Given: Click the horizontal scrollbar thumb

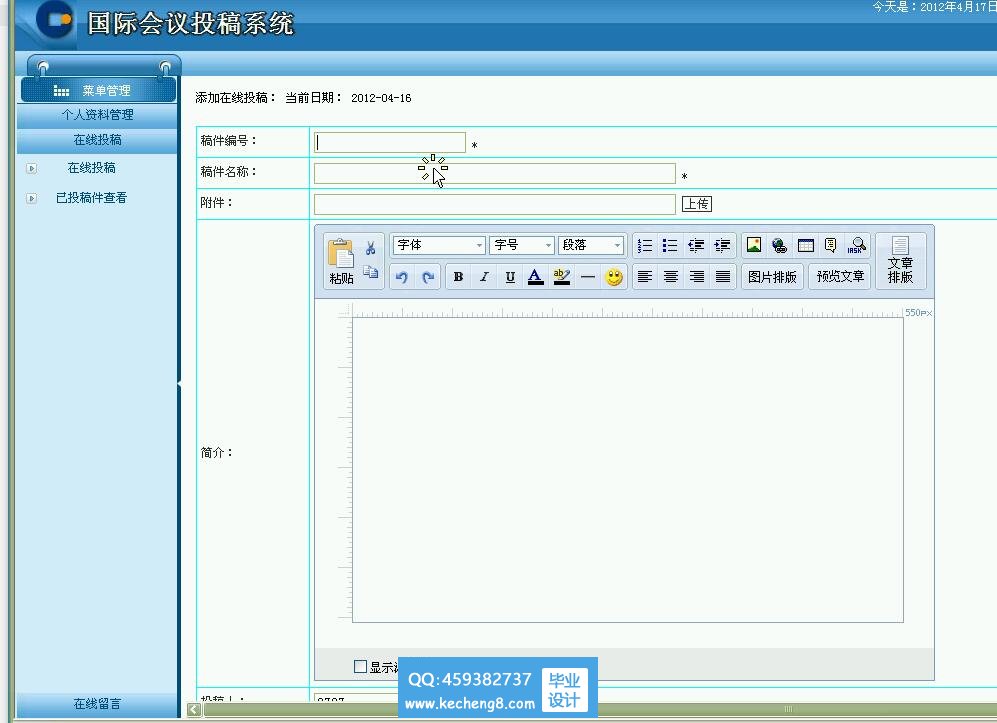Looking at the screenshot, I should pyautogui.click(x=788, y=710).
